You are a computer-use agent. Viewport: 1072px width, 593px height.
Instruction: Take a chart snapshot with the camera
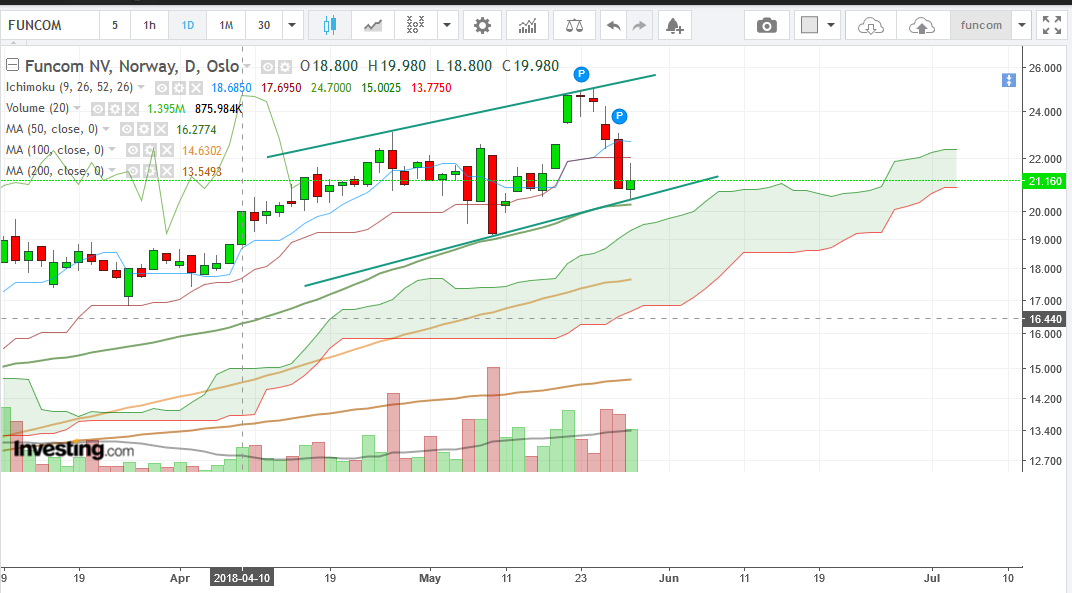coord(766,25)
